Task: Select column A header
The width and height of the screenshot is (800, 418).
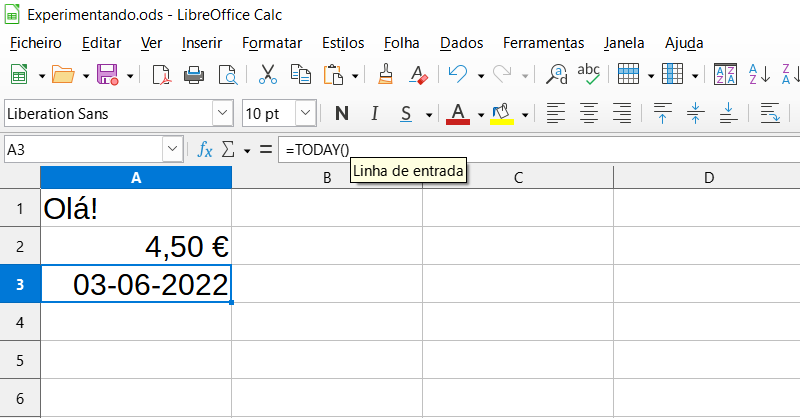Action: [136, 178]
